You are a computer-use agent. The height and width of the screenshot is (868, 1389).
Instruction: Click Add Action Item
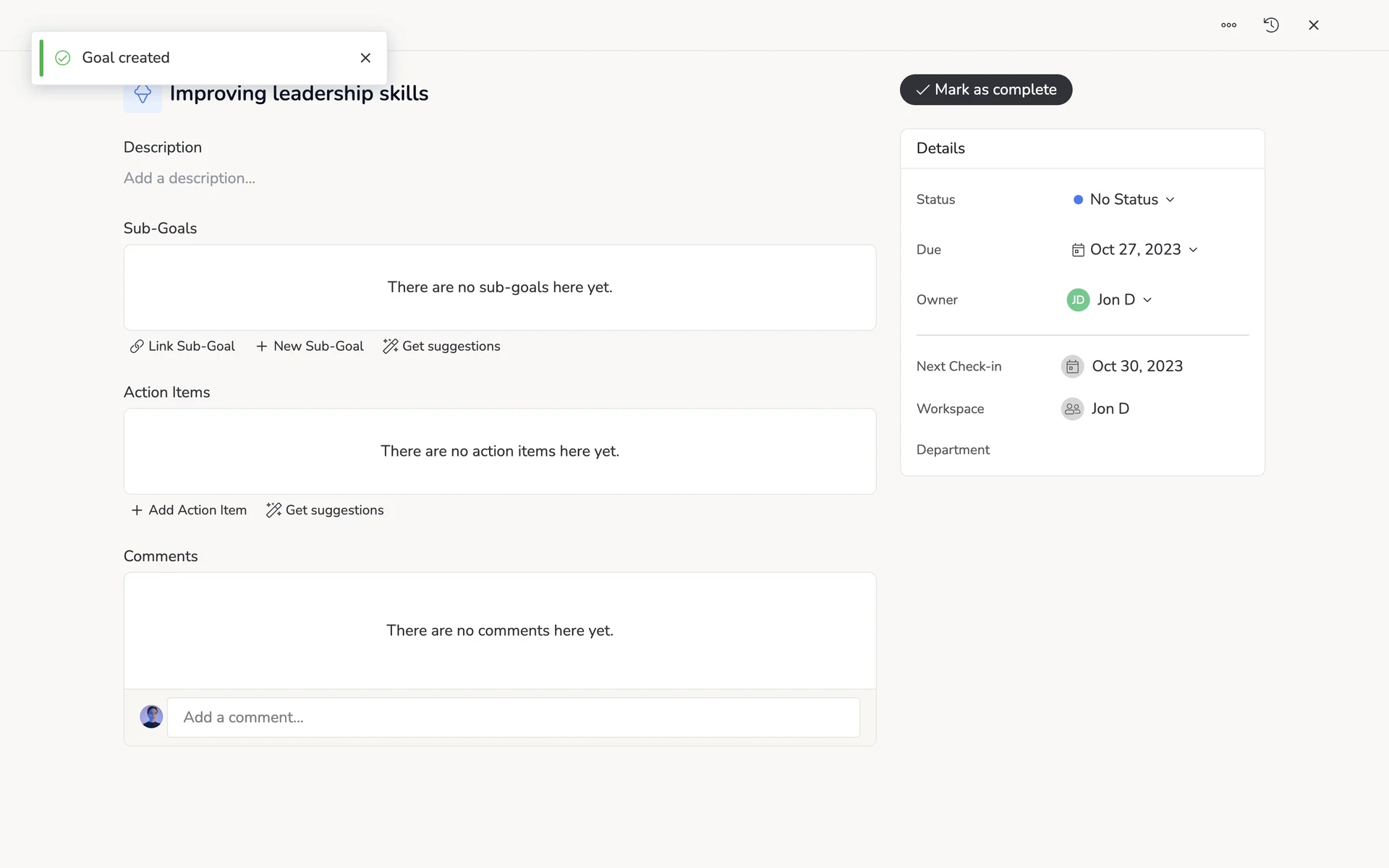pos(189,511)
